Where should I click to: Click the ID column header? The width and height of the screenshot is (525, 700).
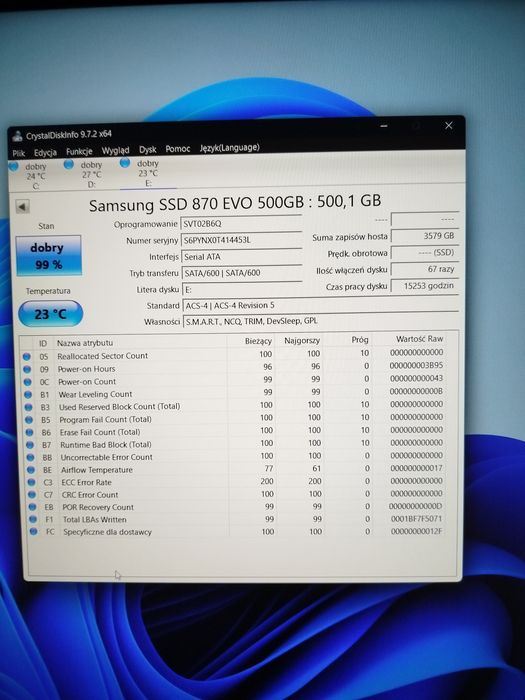point(43,343)
